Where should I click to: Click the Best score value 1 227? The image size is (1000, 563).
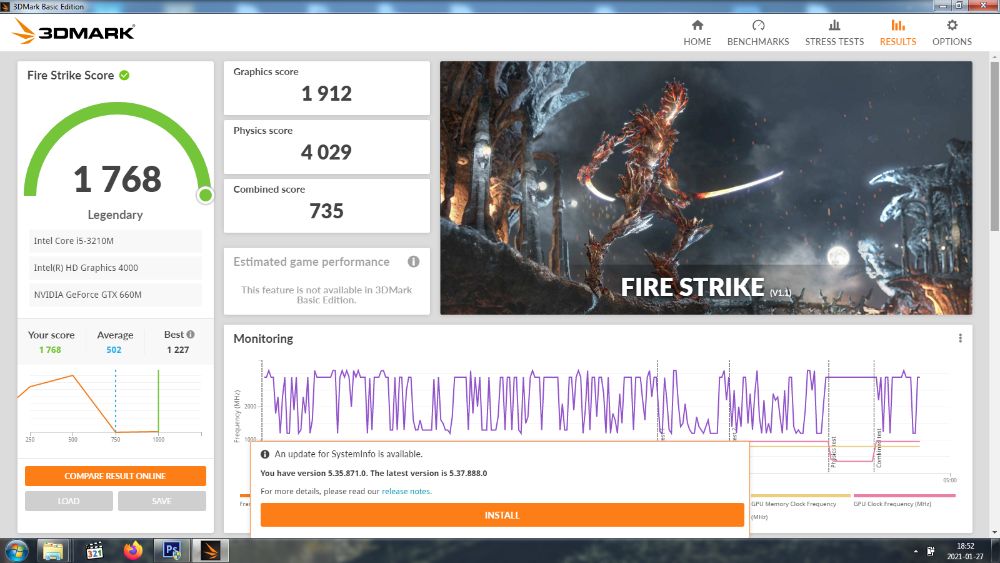[178, 350]
